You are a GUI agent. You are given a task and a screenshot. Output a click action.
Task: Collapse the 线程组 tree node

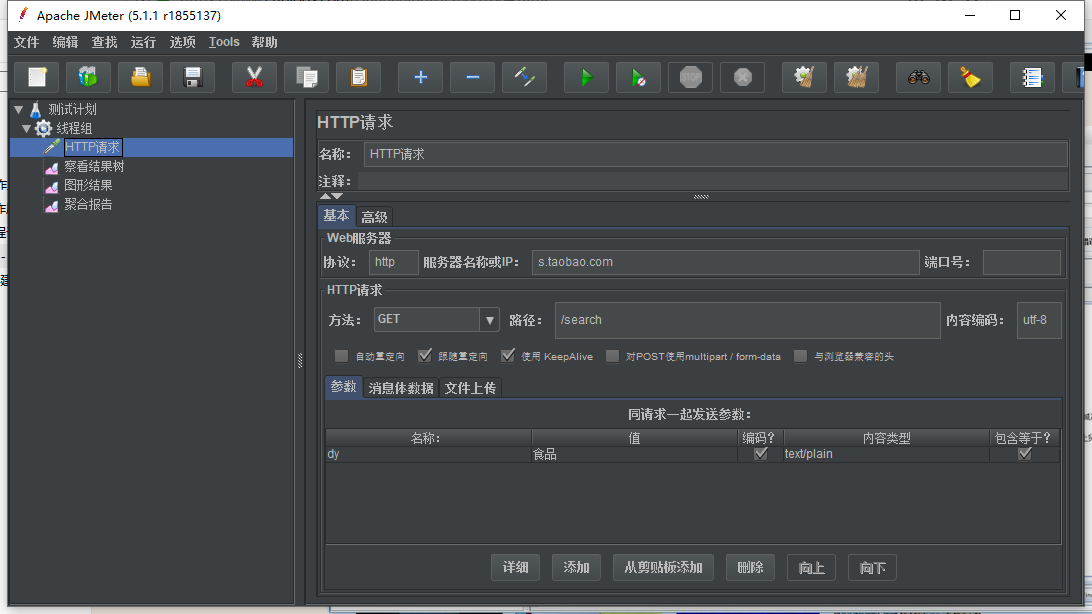(x=26, y=128)
